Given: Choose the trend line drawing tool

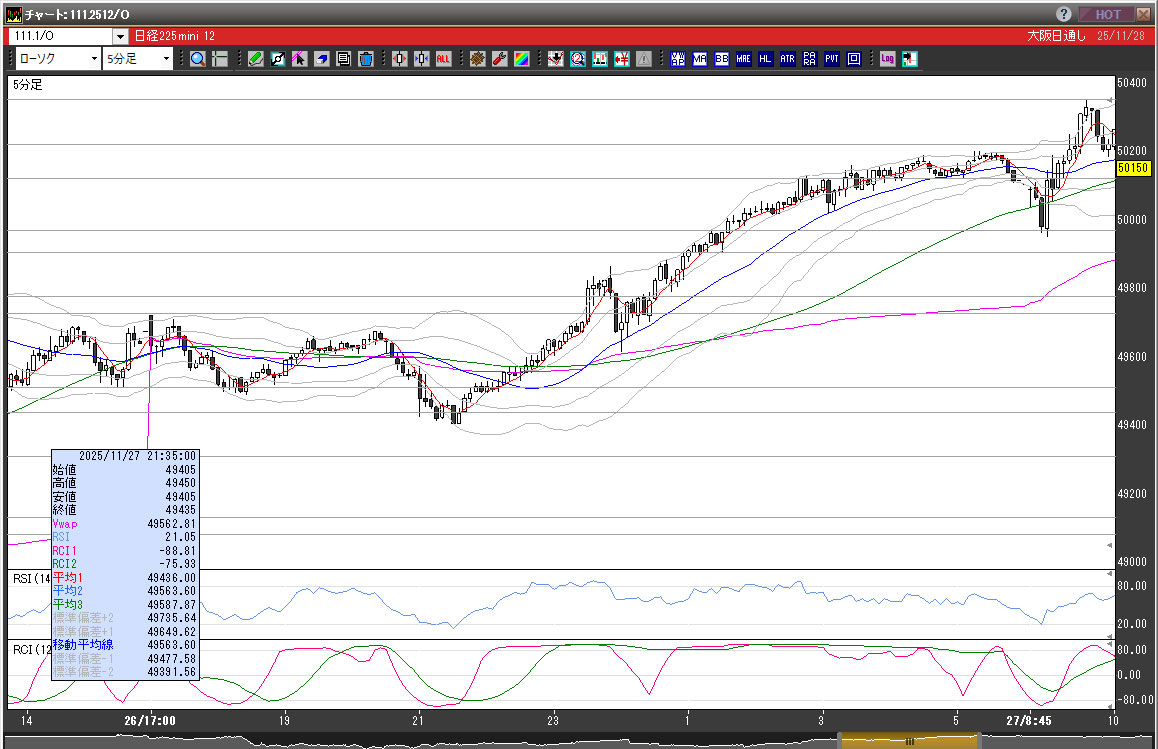Looking at the screenshot, I should [278, 59].
